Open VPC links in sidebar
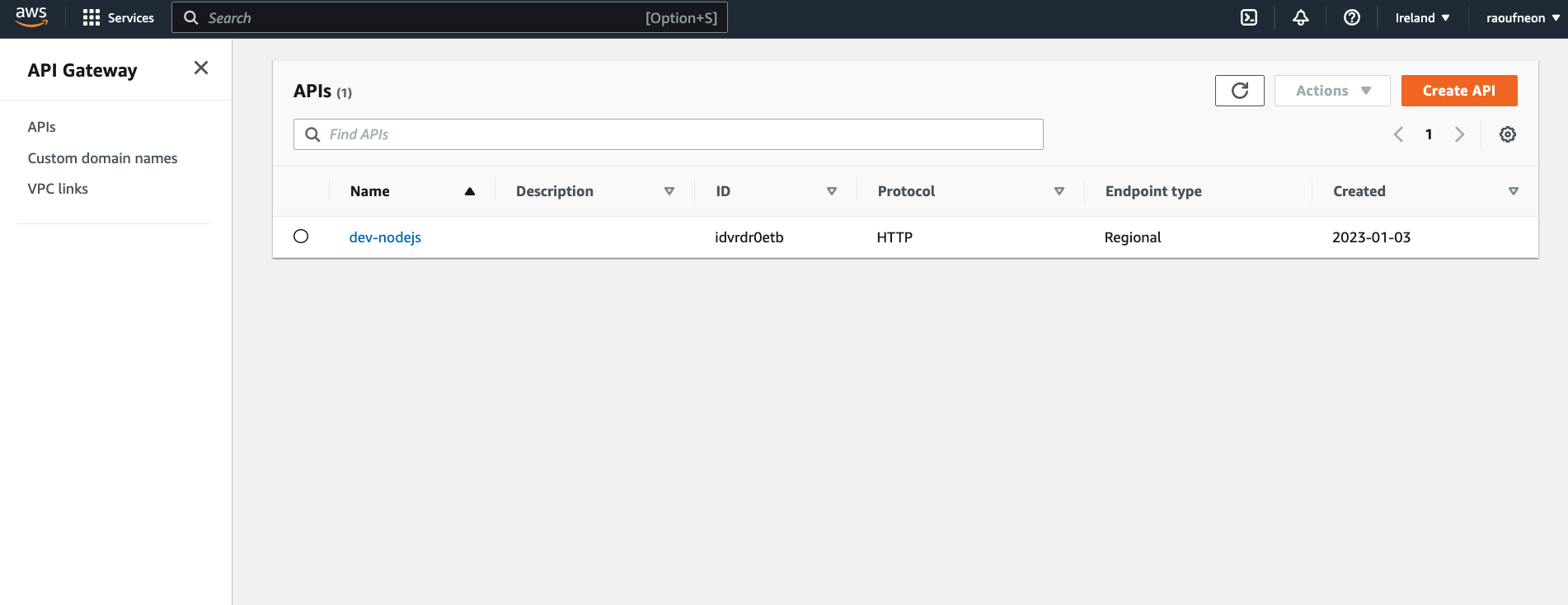This screenshot has height=605, width=1568. (x=58, y=189)
